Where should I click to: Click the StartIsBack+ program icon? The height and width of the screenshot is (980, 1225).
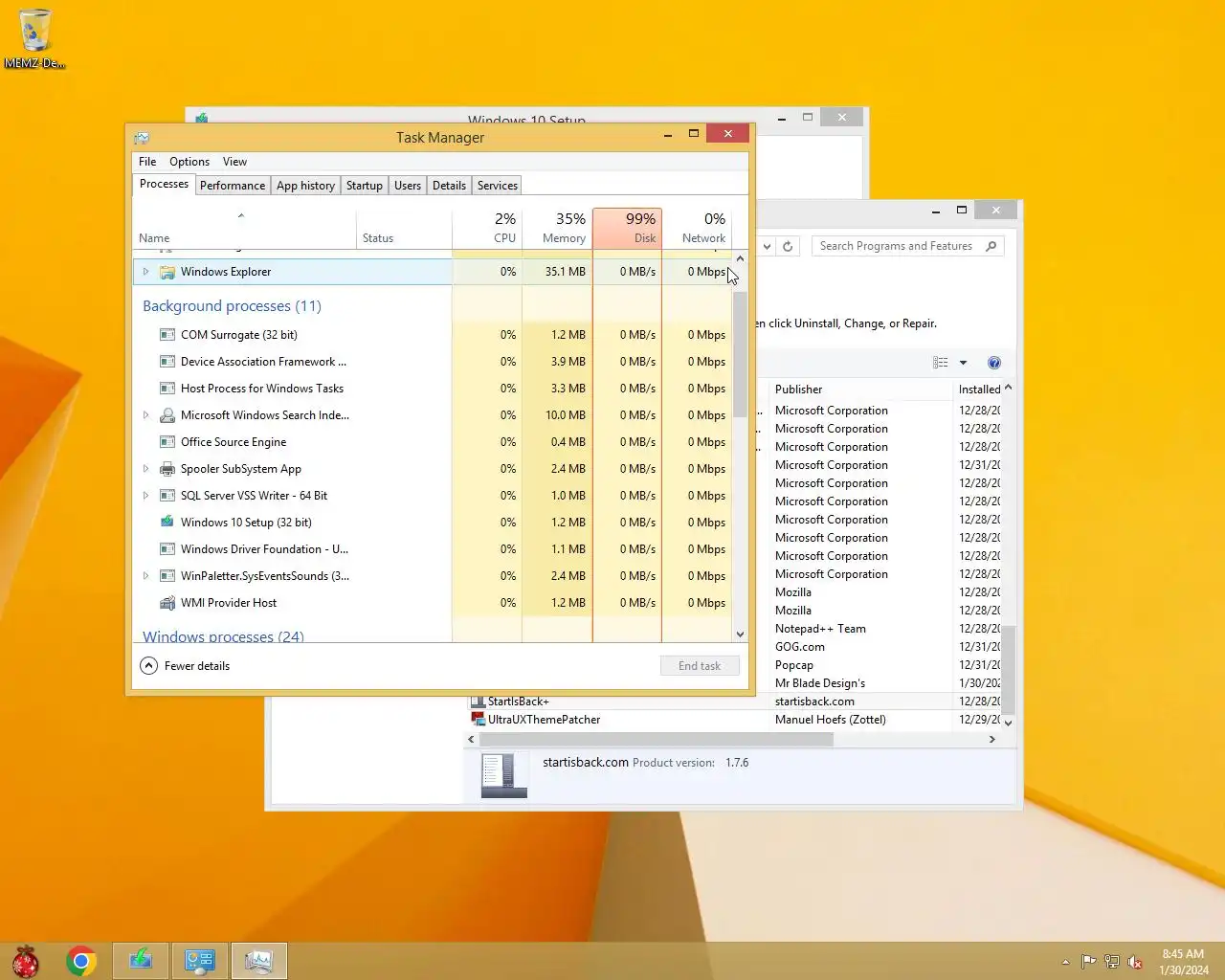click(478, 702)
